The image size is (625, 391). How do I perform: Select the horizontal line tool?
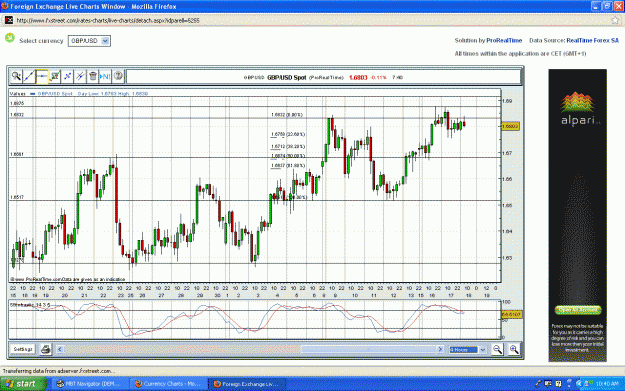(x=42, y=76)
